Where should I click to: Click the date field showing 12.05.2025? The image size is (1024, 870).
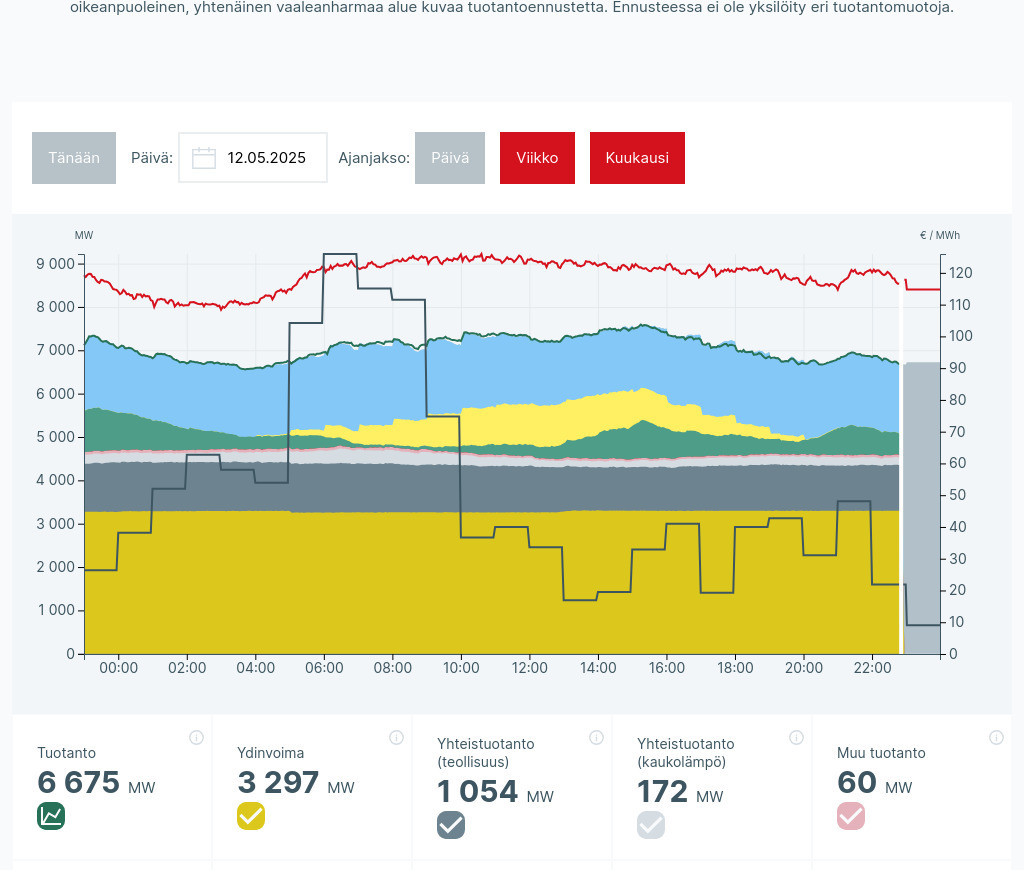click(265, 158)
